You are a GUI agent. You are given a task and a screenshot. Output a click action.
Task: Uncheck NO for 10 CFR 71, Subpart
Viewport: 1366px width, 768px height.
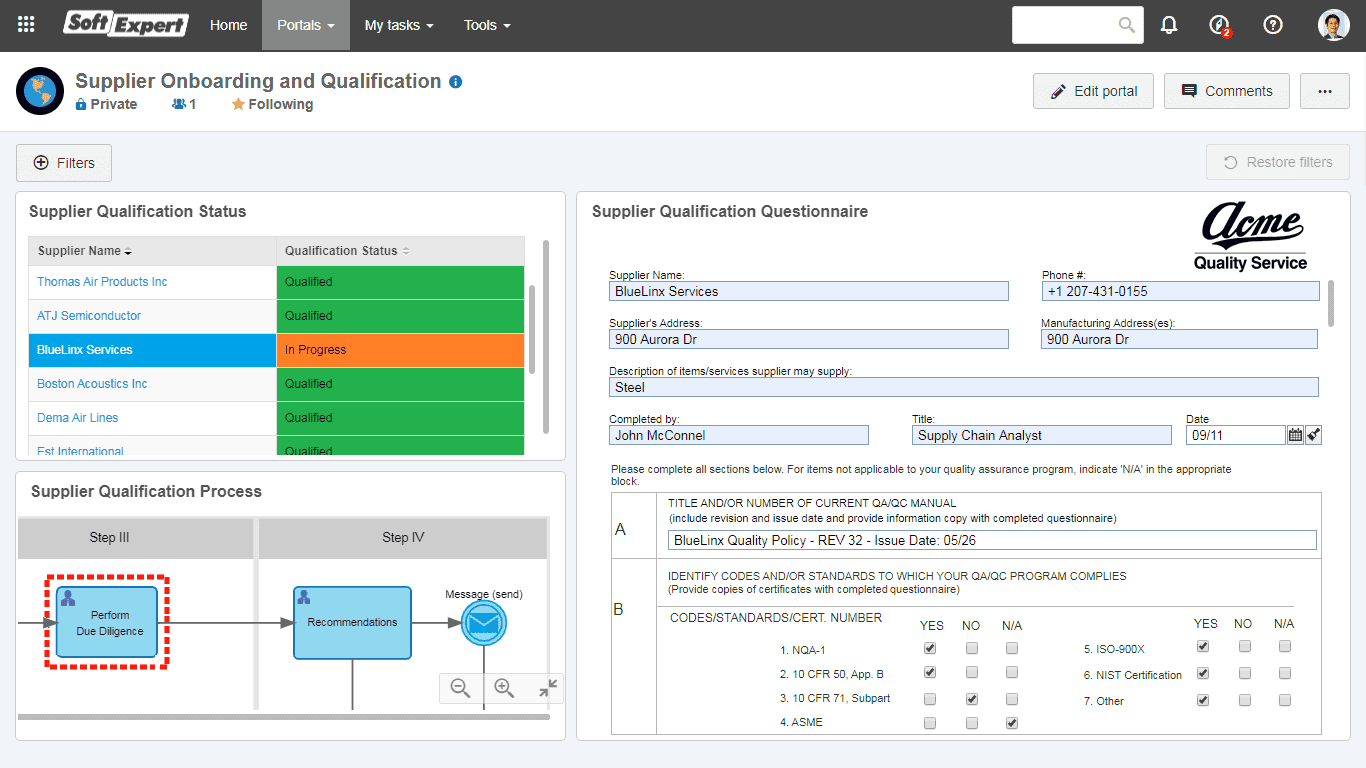[972, 698]
